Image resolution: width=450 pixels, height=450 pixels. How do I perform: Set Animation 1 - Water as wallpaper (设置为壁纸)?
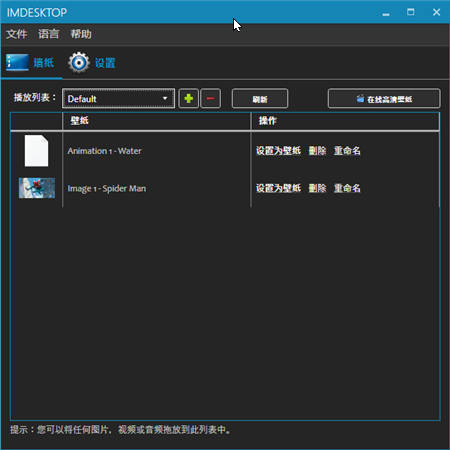tap(278, 151)
